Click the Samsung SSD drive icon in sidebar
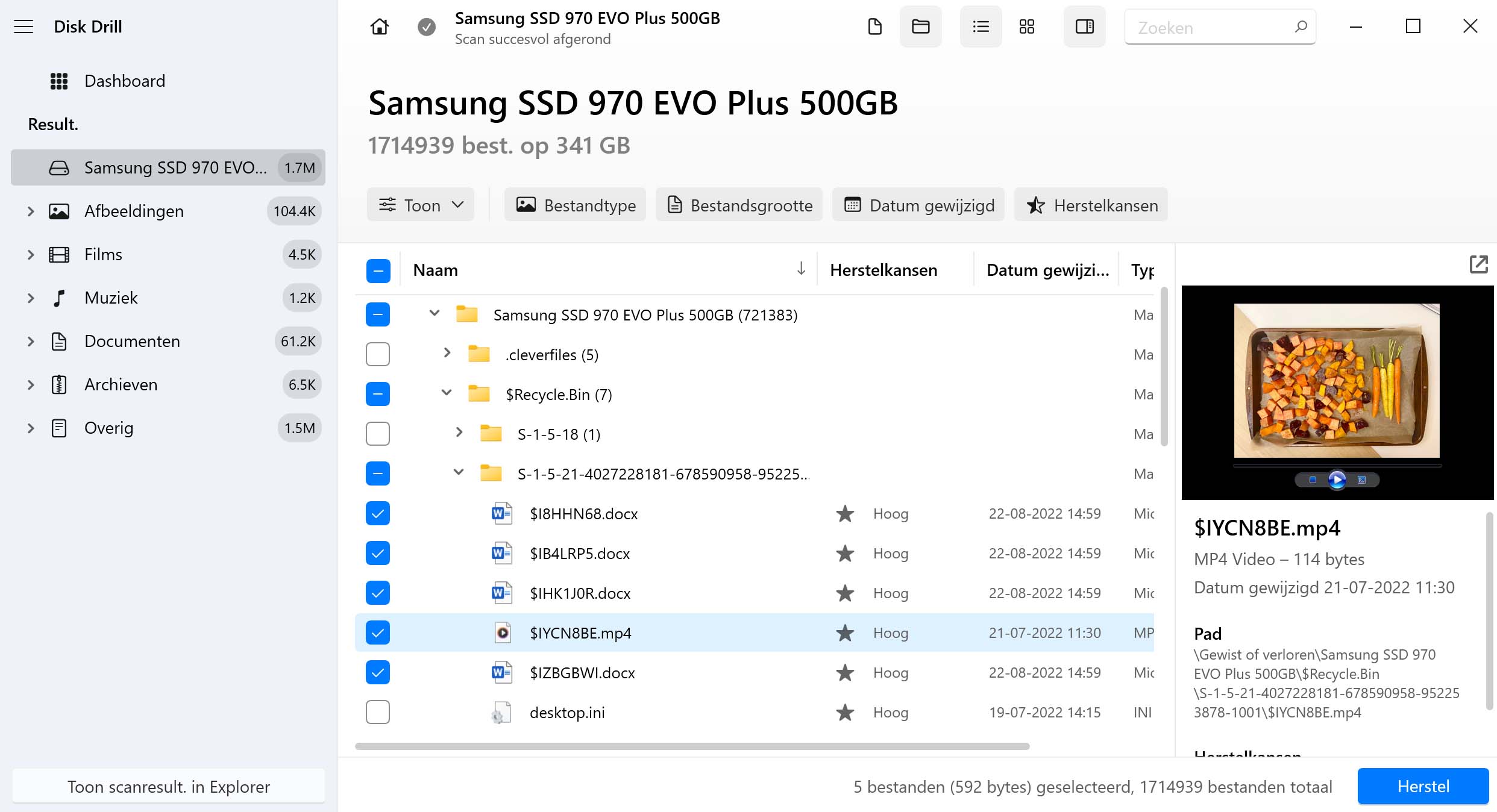 [59, 168]
